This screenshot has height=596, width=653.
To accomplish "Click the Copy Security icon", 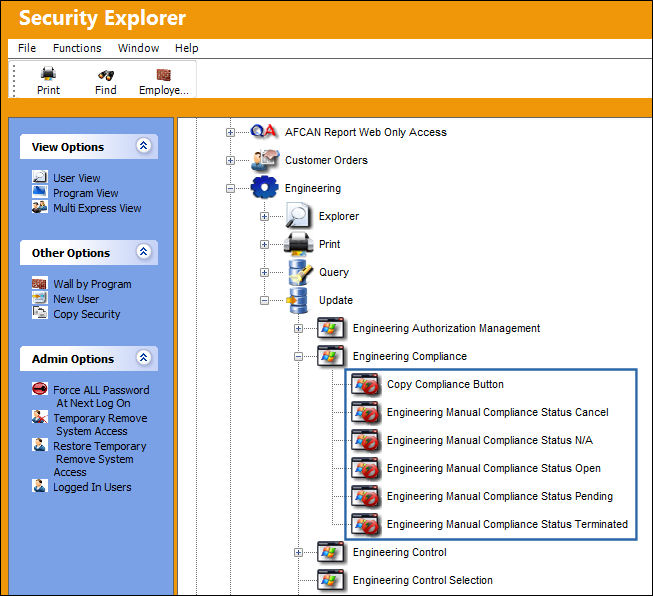I will [40, 313].
